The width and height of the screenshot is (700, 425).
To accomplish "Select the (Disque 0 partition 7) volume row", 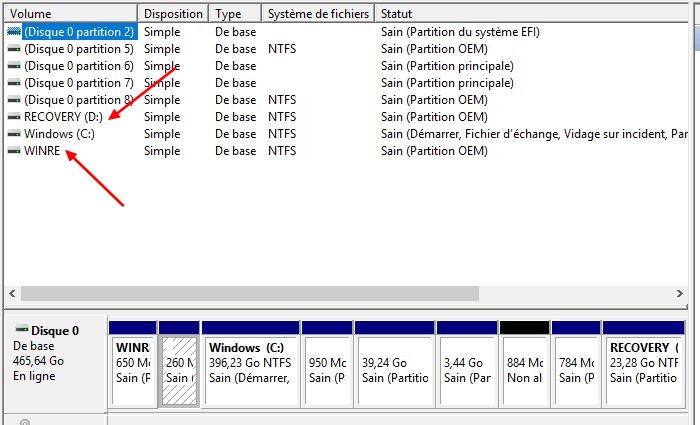I will 79,83.
